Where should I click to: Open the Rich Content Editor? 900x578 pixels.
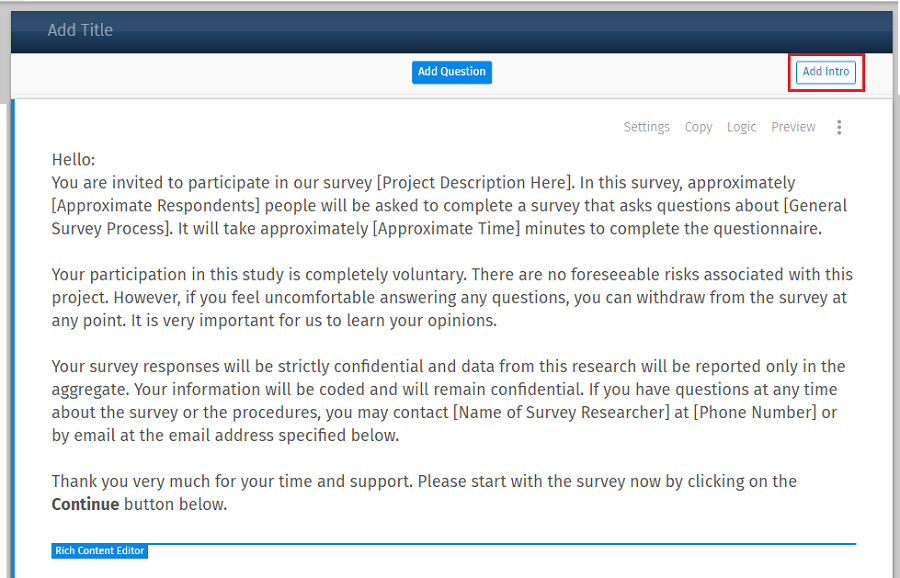99,551
